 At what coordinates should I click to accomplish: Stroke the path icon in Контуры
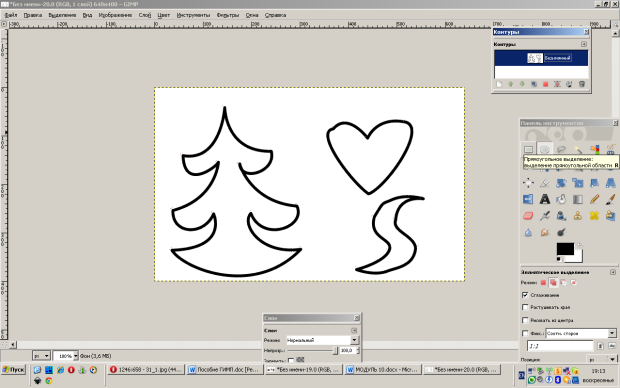[x=569, y=84]
